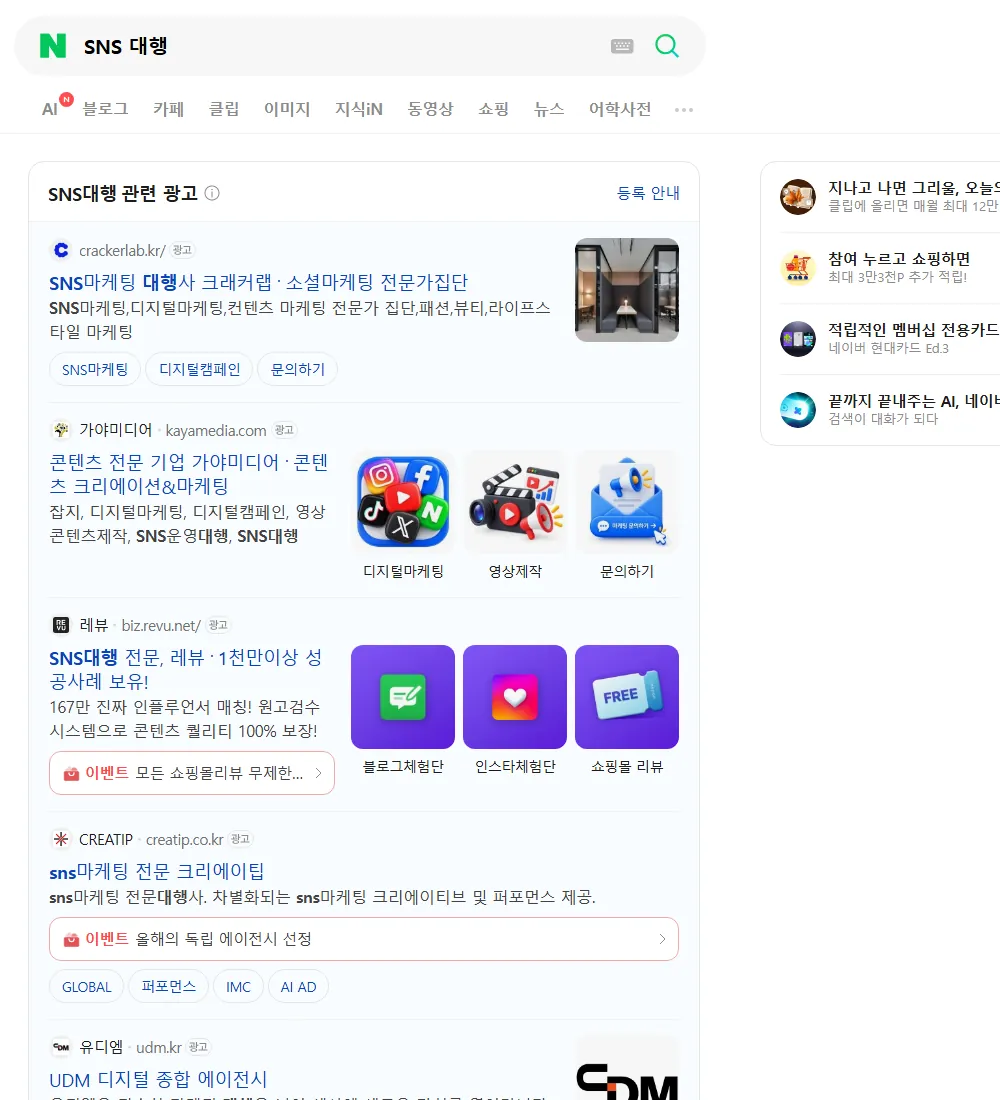Switch to the 뉴스 tab
The height and width of the screenshot is (1100, 1000).
[x=549, y=109]
